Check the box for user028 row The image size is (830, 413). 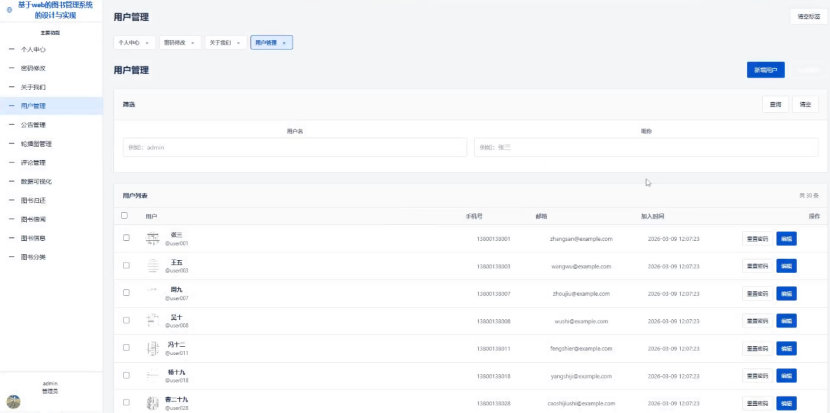[x=126, y=402]
